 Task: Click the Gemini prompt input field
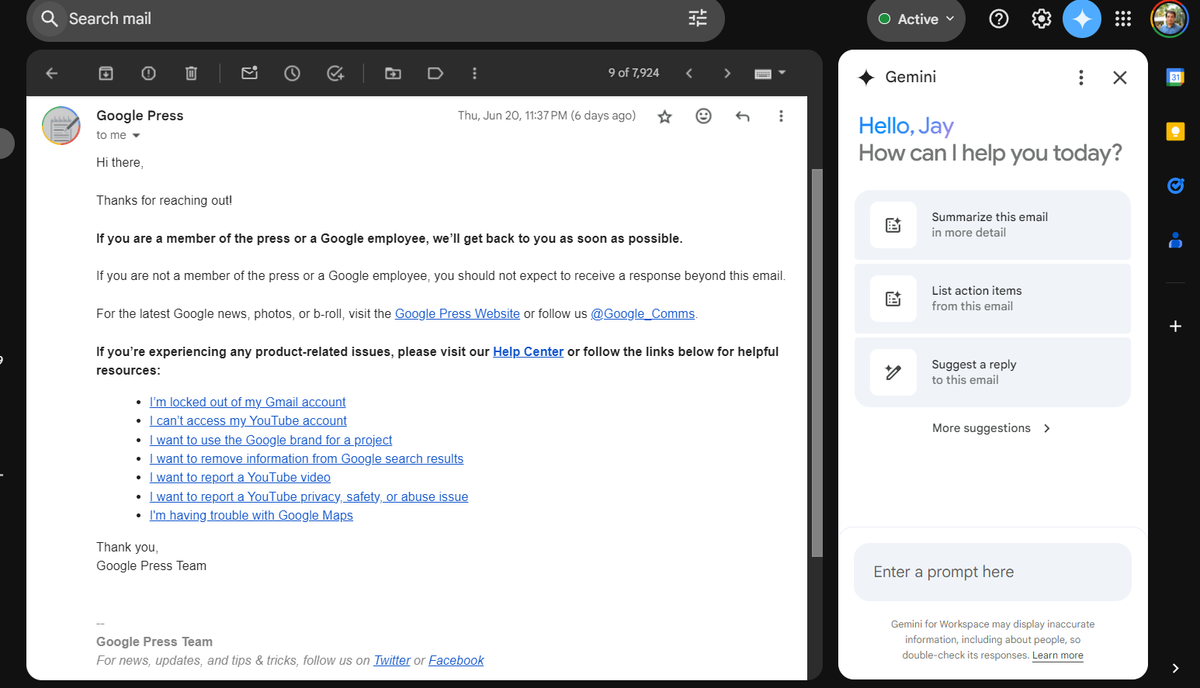tap(991, 571)
